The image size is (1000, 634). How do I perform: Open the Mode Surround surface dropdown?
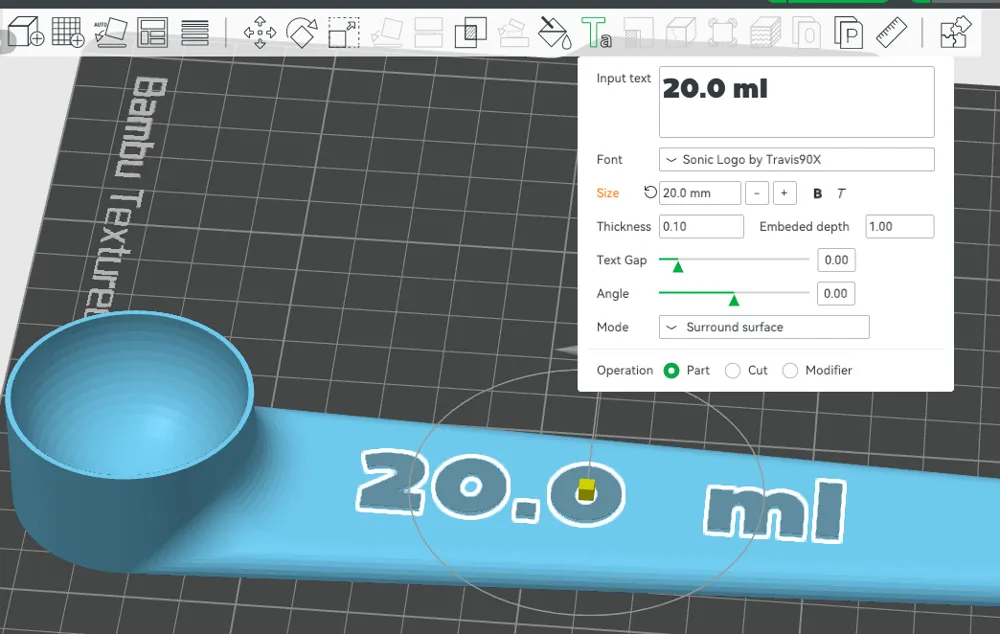coord(764,327)
